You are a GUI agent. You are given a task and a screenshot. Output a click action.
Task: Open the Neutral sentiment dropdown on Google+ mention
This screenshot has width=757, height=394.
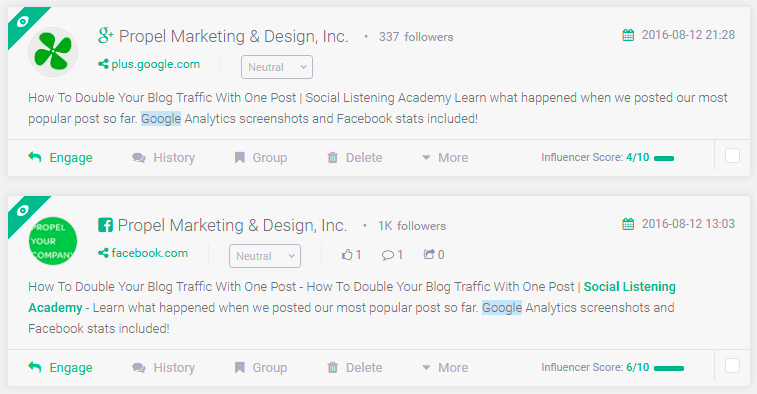277,67
